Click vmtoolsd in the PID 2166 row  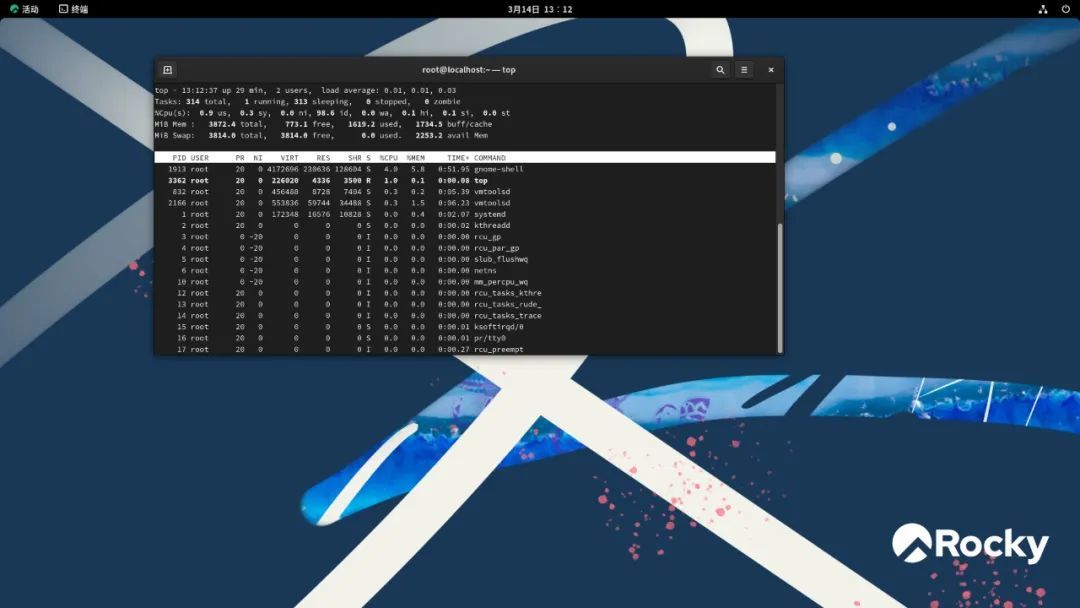492,202
